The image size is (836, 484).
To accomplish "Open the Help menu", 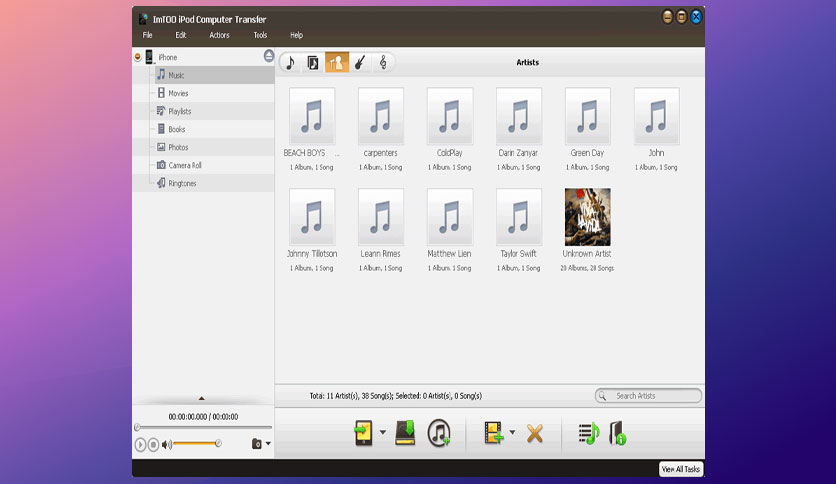I will (296, 35).
